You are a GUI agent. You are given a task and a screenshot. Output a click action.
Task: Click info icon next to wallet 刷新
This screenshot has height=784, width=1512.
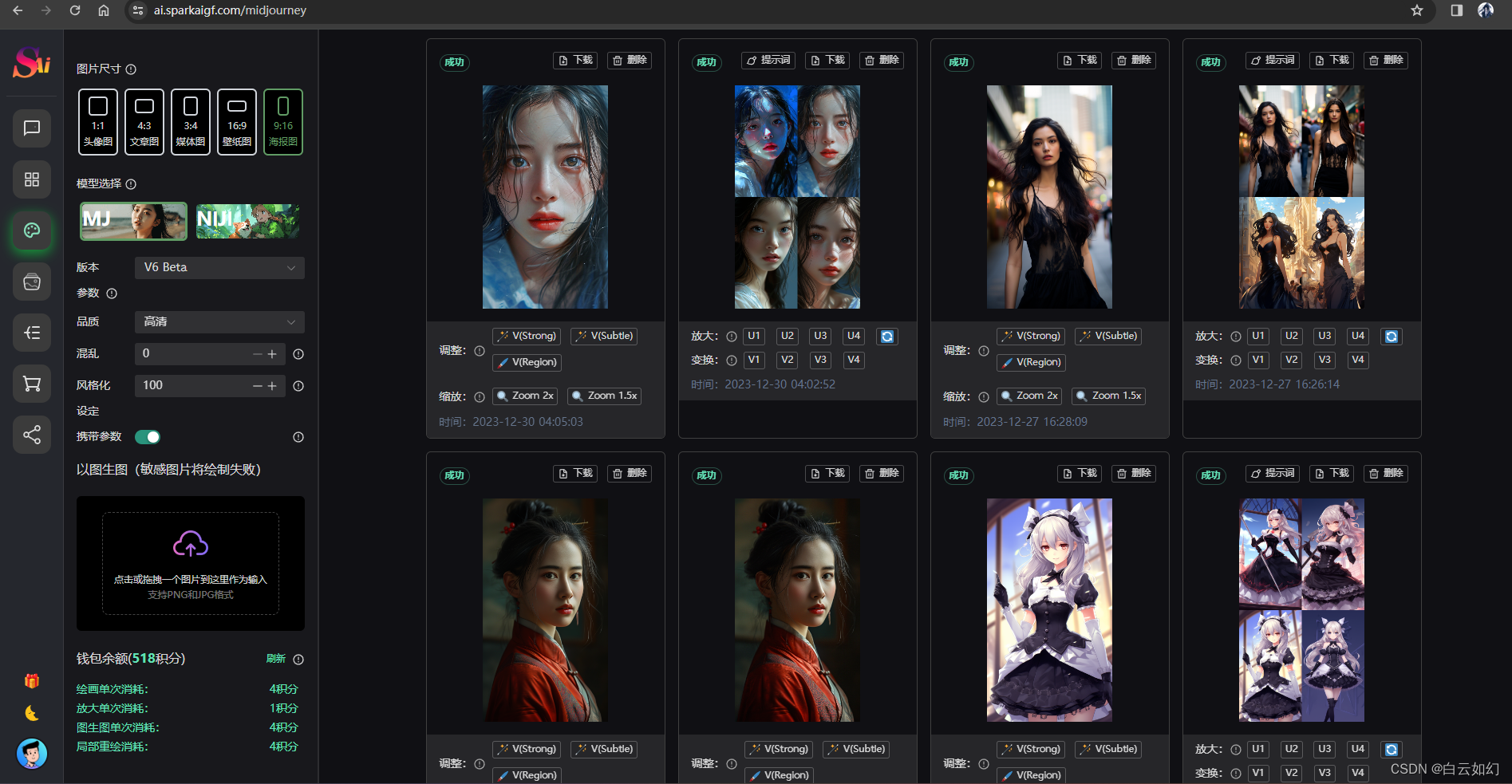coord(298,660)
